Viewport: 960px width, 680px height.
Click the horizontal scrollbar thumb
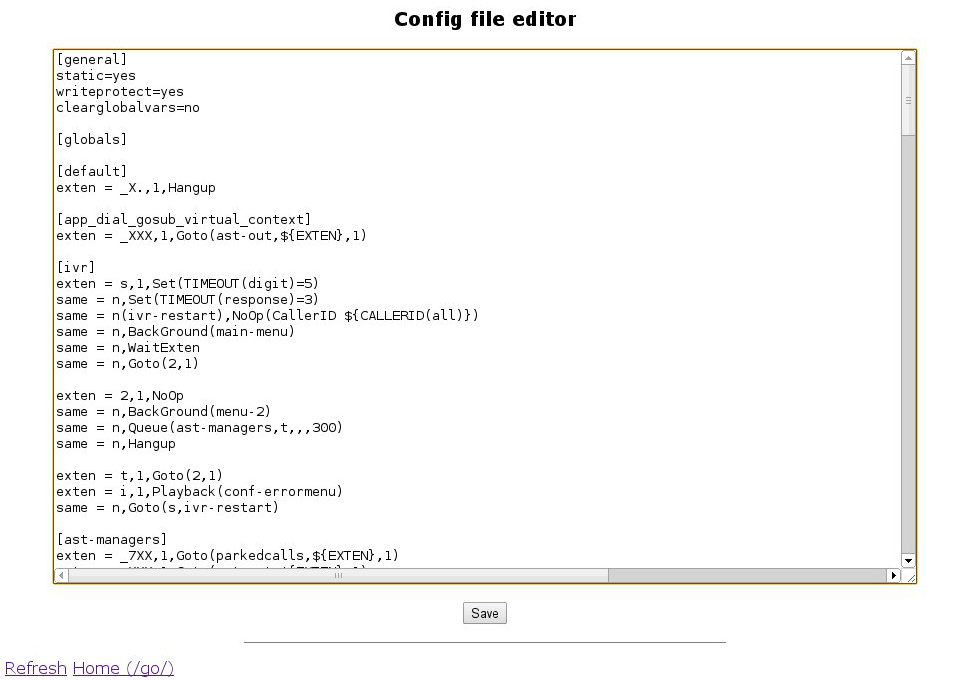(x=335, y=575)
